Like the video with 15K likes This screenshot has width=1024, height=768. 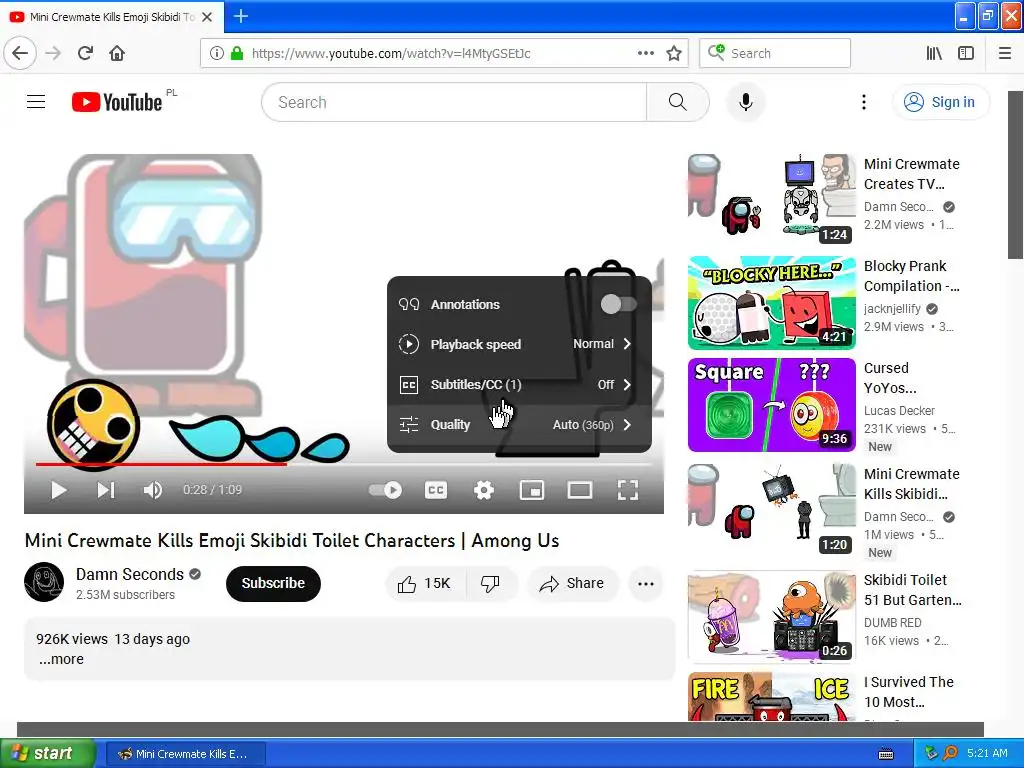(425, 583)
